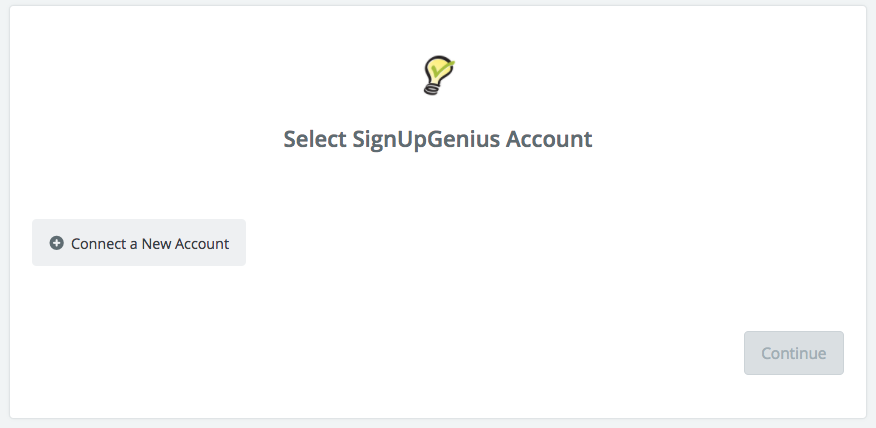Click the Select SignUpGenius Account heading

coord(437,139)
